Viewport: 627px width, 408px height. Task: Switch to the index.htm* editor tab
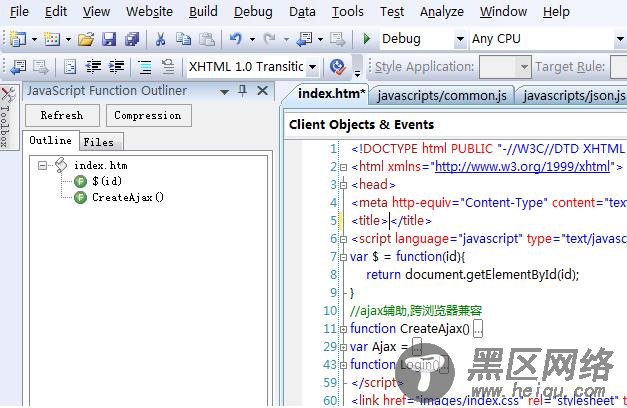pyautogui.click(x=331, y=94)
